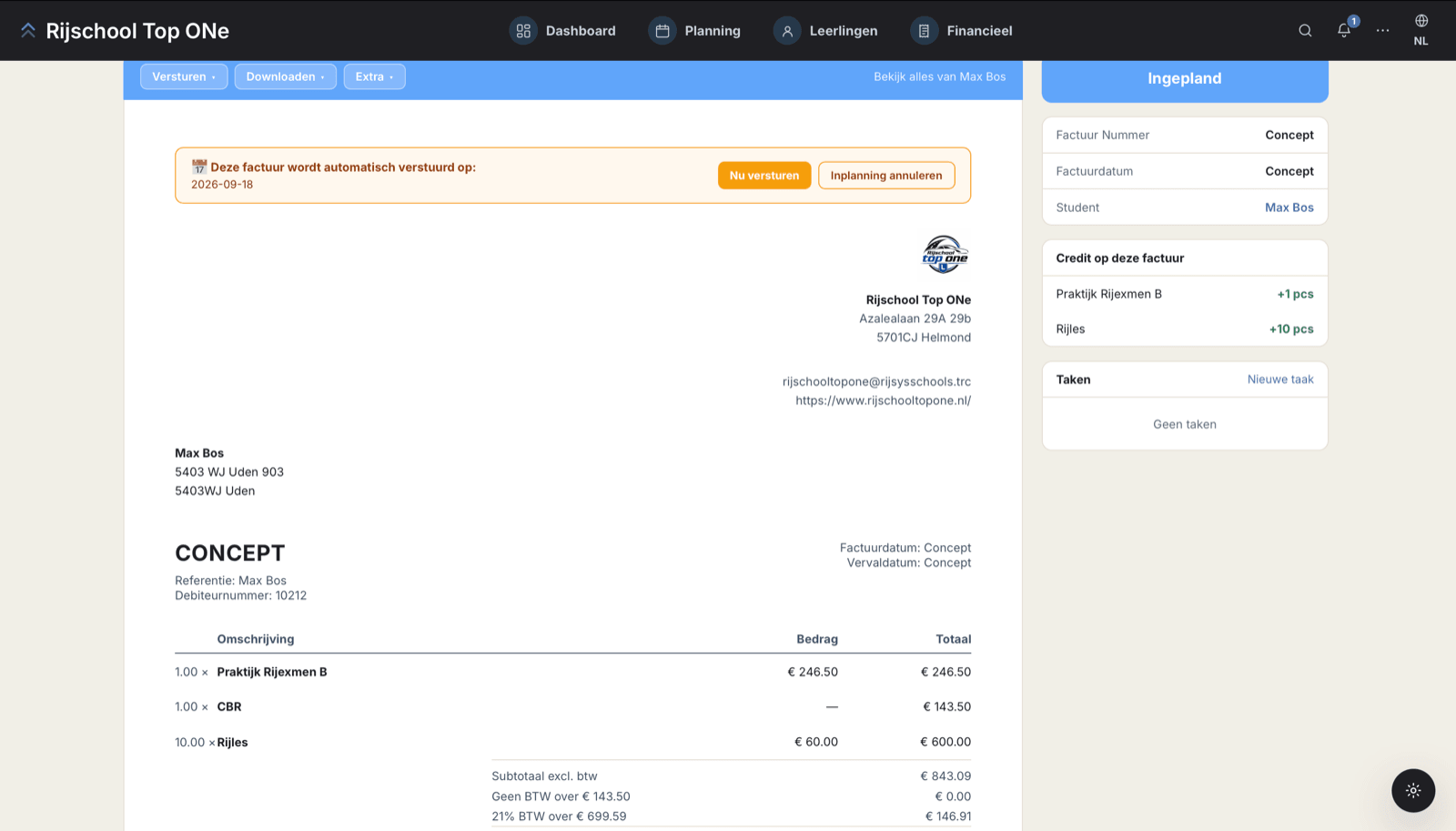Open student Max Bos link
1456x831 pixels.
pyautogui.click(x=1289, y=208)
